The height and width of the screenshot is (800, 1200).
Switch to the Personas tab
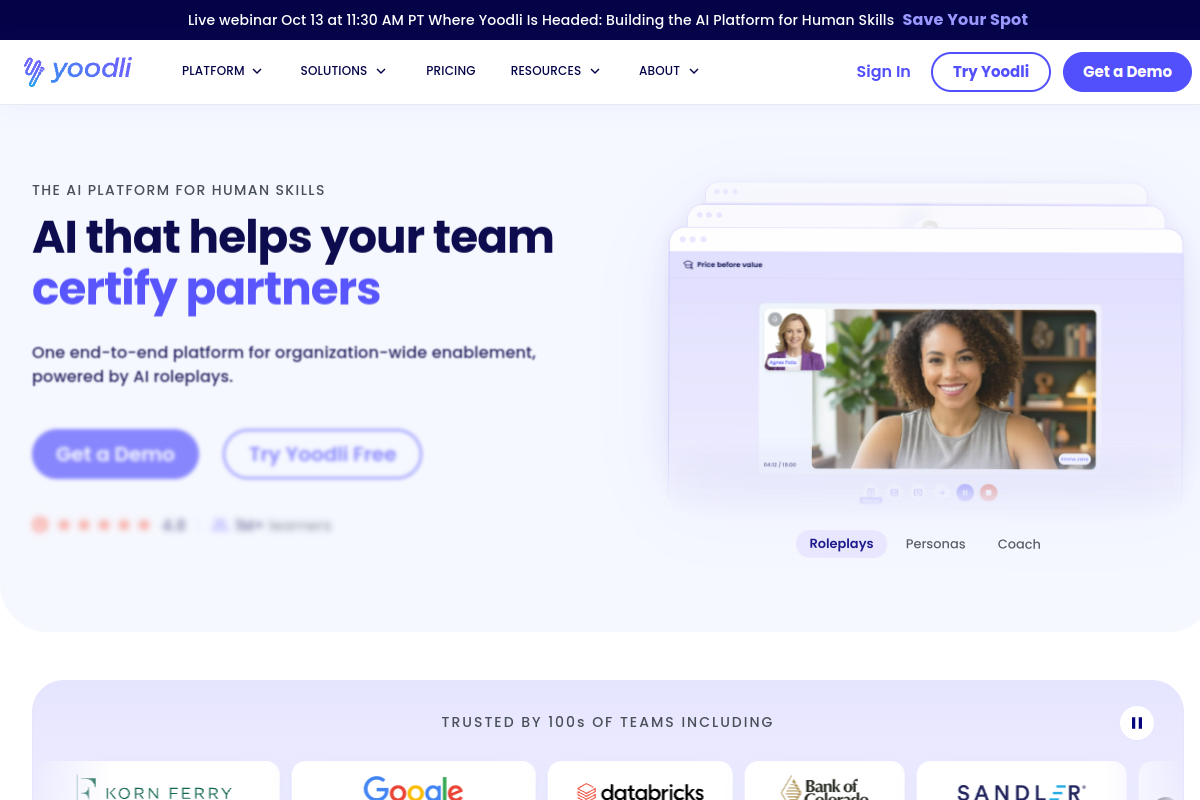pos(936,544)
